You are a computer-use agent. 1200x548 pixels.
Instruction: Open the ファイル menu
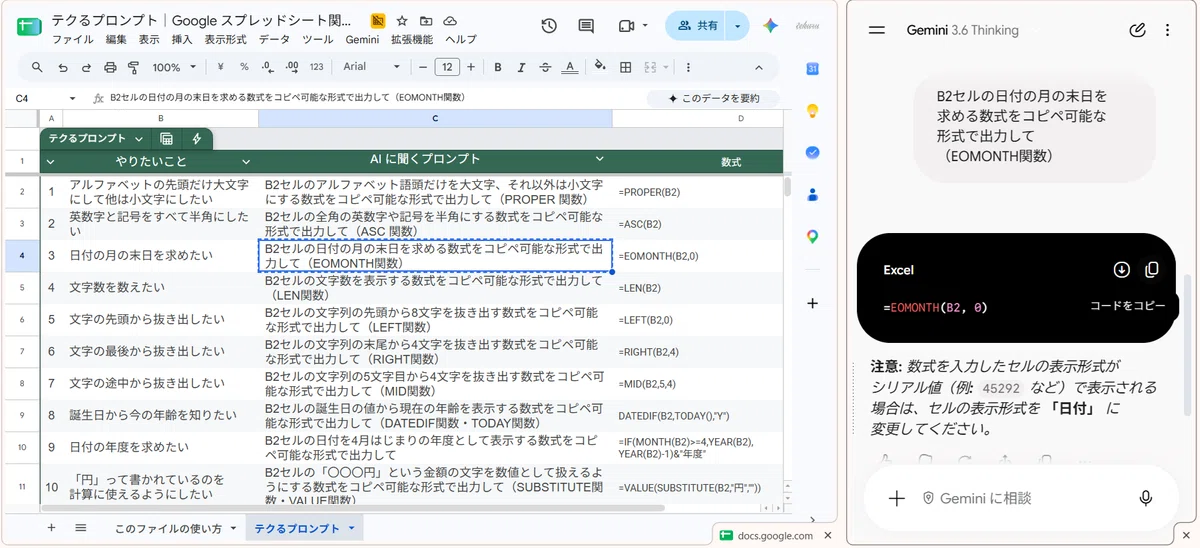click(x=72, y=40)
